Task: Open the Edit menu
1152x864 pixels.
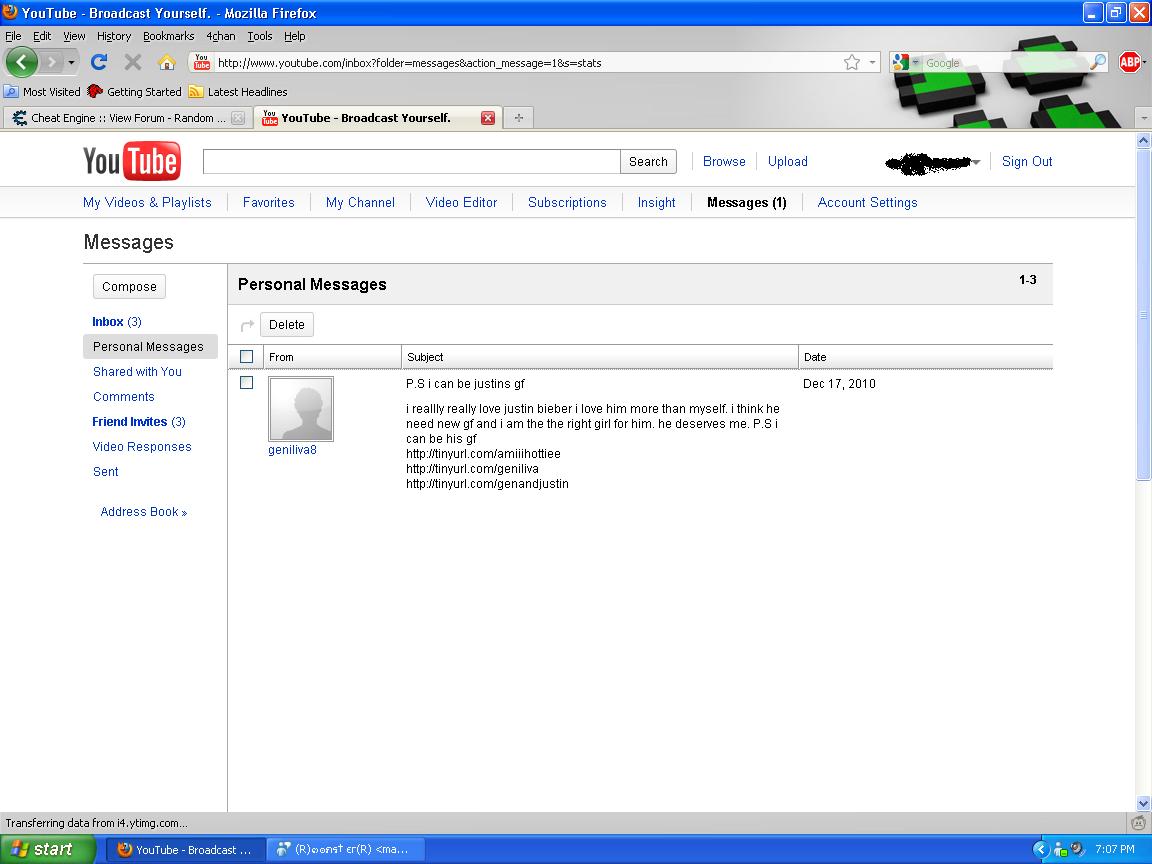Action: click(42, 36)
